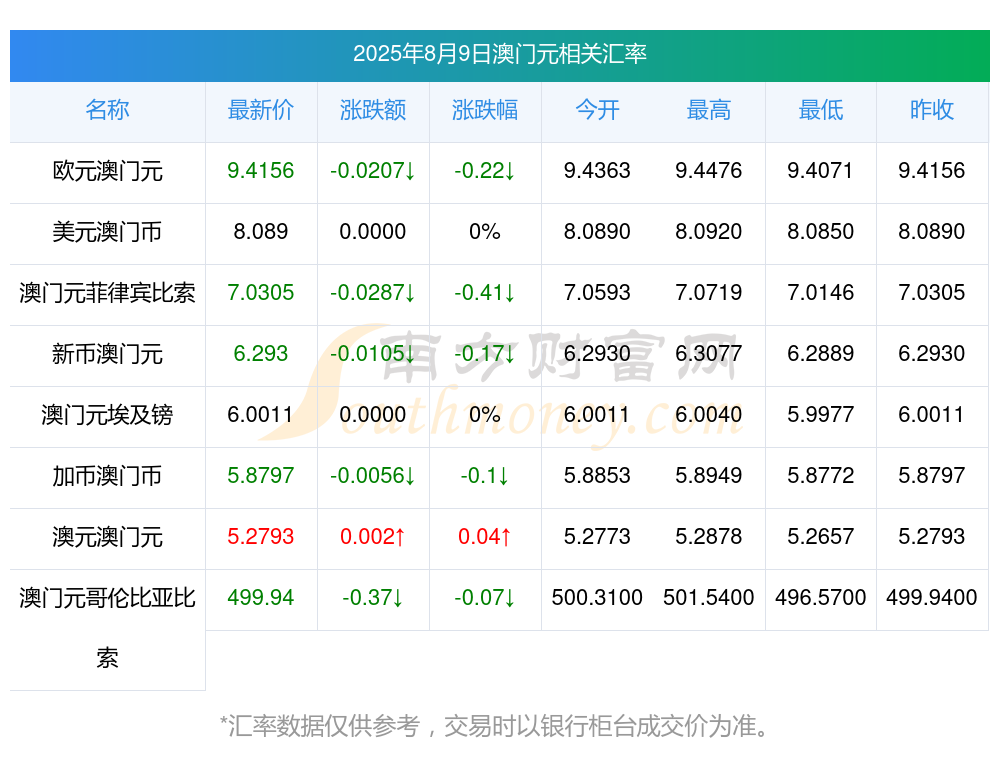
Task: Click the 新币澳门元 row name
Action: (x=107, y=353)
